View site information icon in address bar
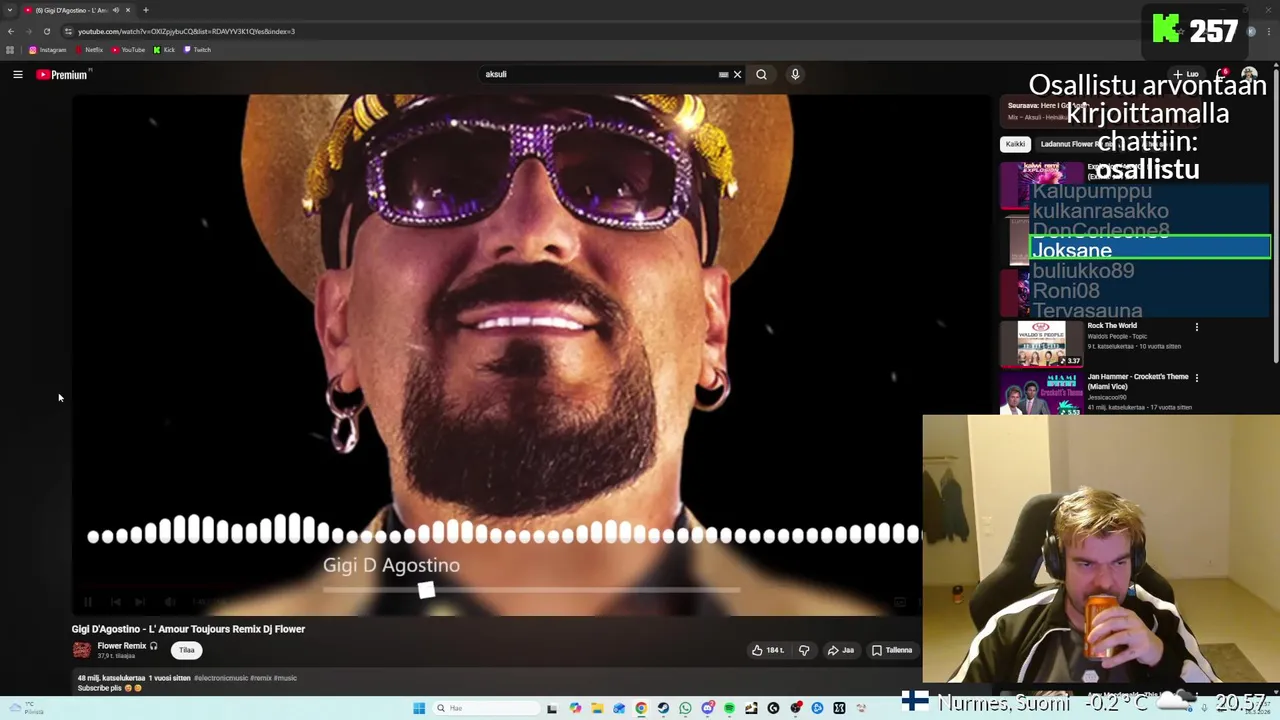 coord(68,31)
